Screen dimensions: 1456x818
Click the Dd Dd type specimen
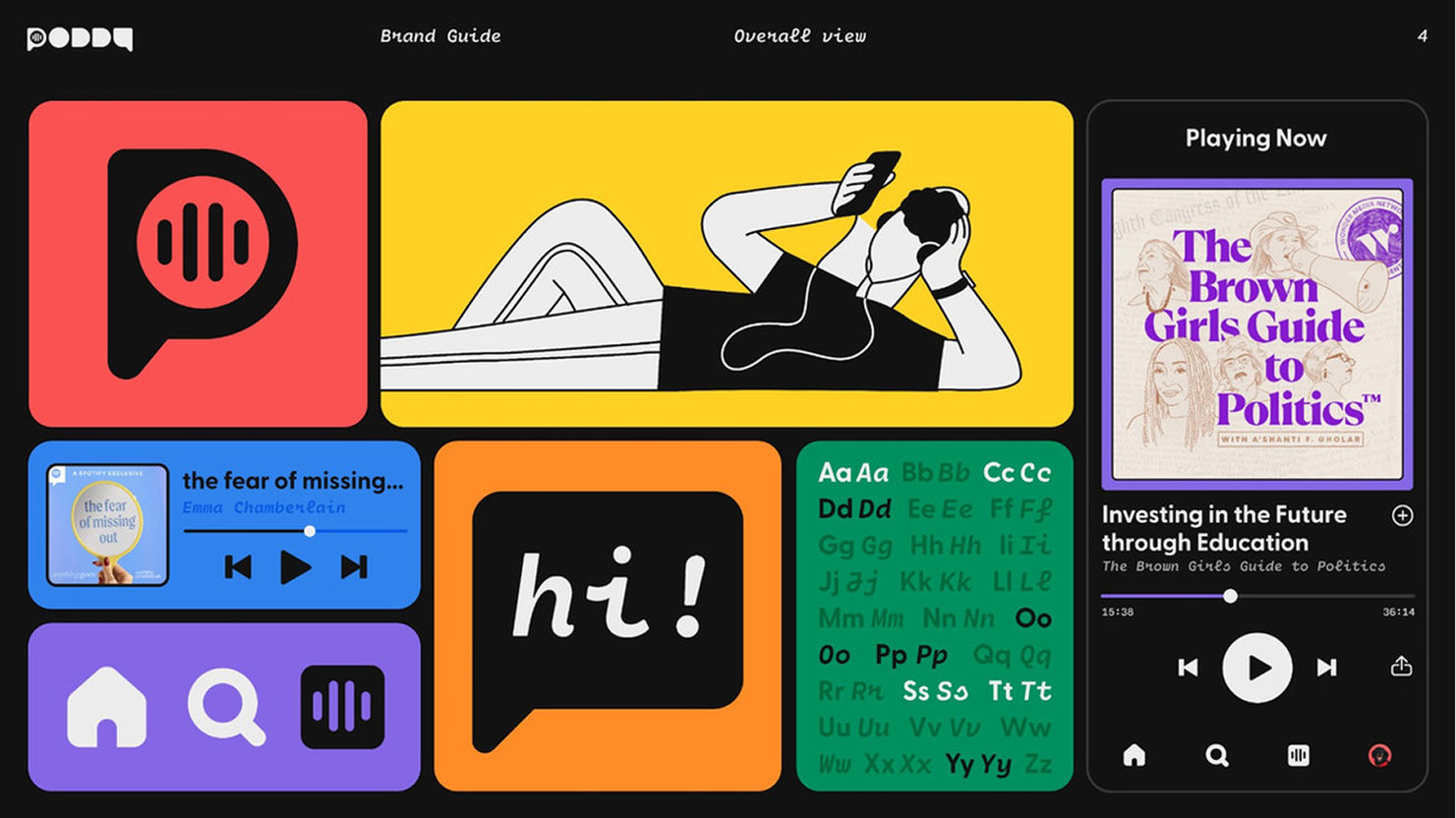pos(854,509)
